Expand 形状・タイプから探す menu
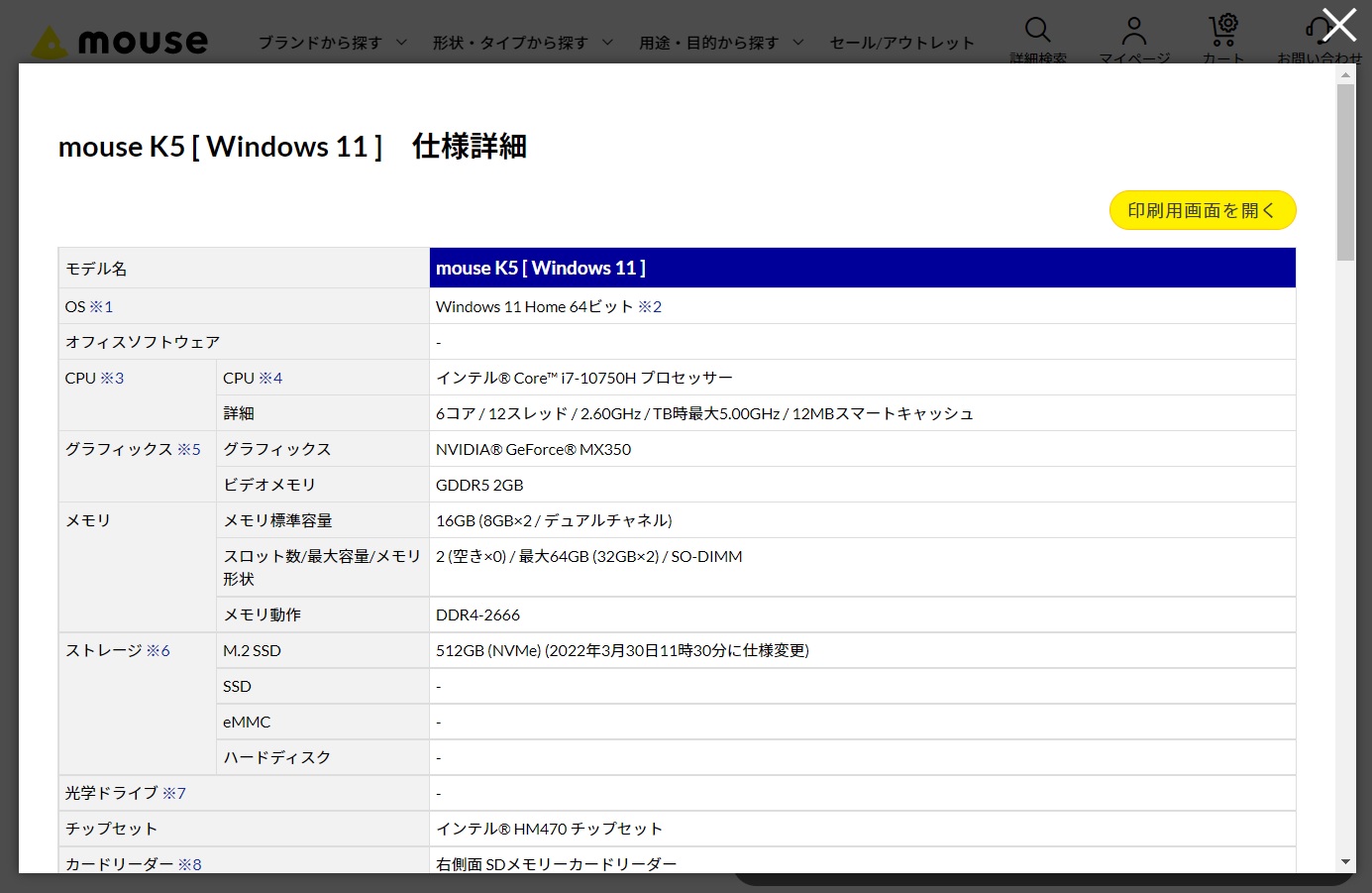Image resolution: width=1372 pixels, height=893 pixels. coord(523,43)
